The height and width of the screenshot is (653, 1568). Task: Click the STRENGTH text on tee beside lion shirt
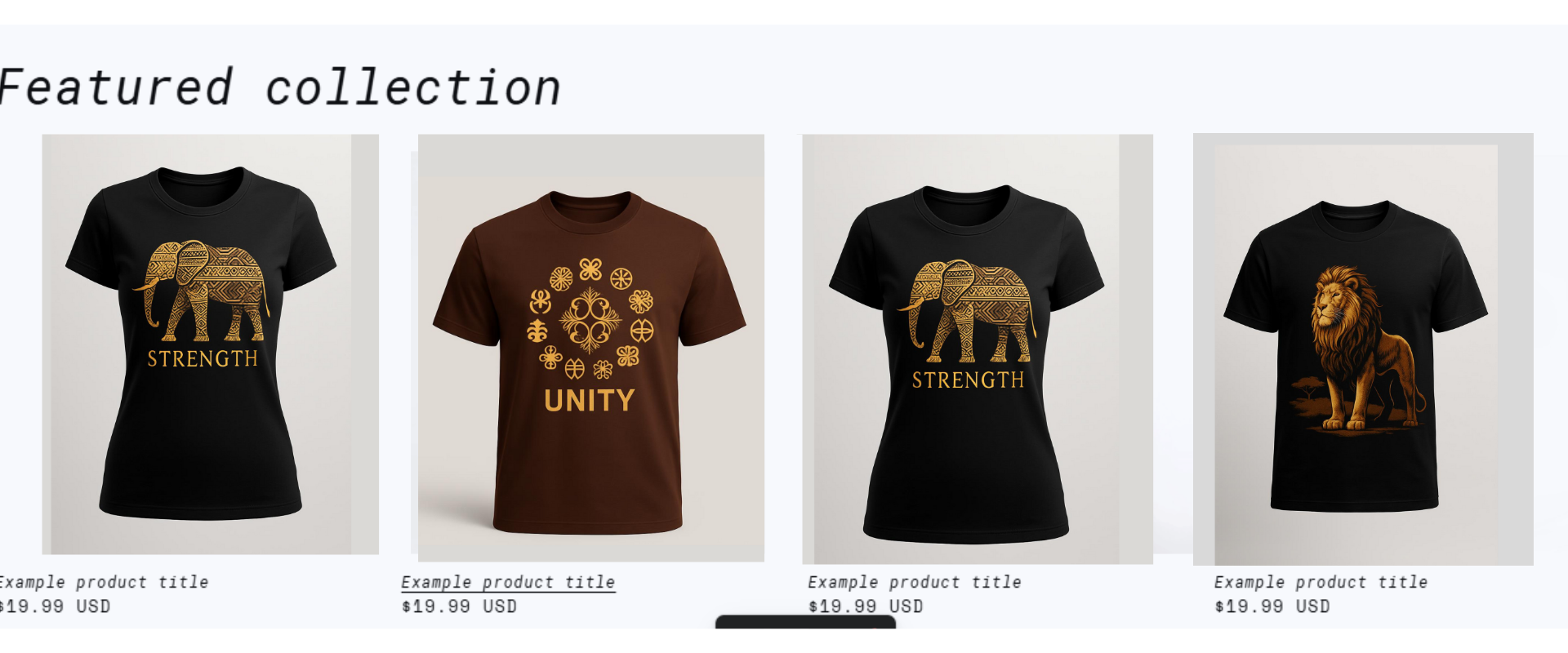tap(968, 380)
